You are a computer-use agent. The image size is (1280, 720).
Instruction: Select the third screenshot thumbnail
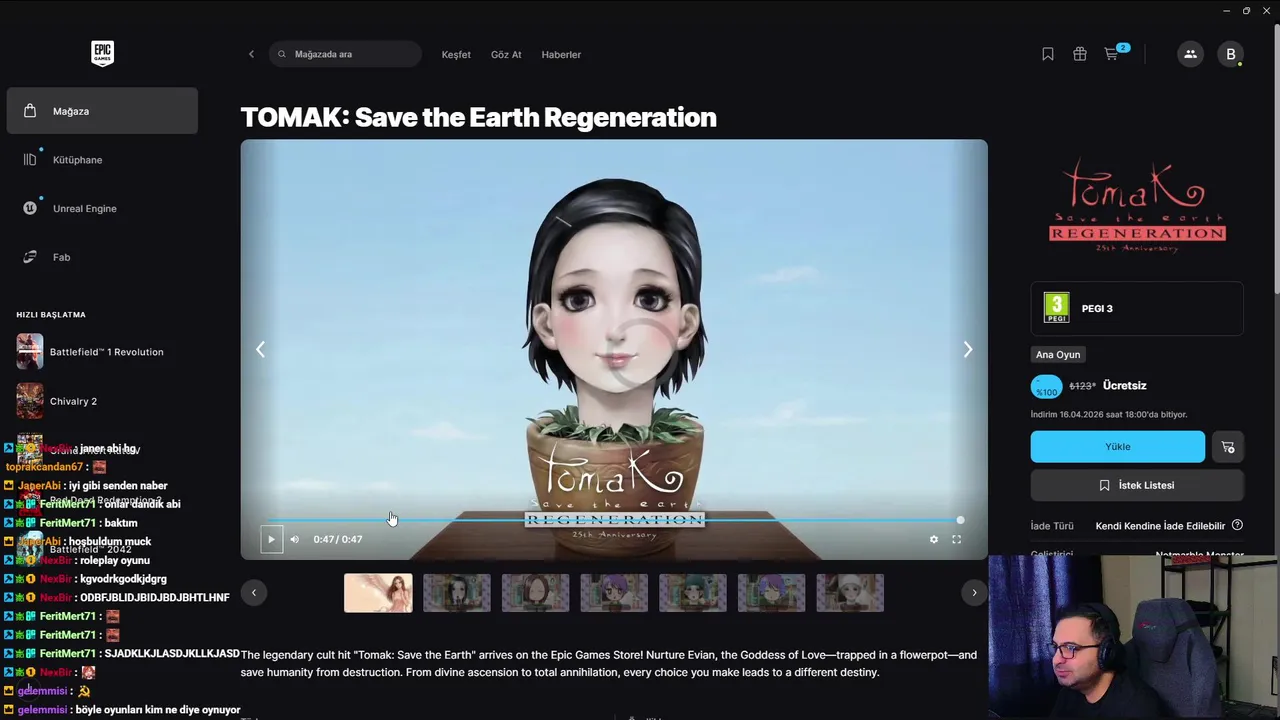pyautogui.click(x=535, y=593)
